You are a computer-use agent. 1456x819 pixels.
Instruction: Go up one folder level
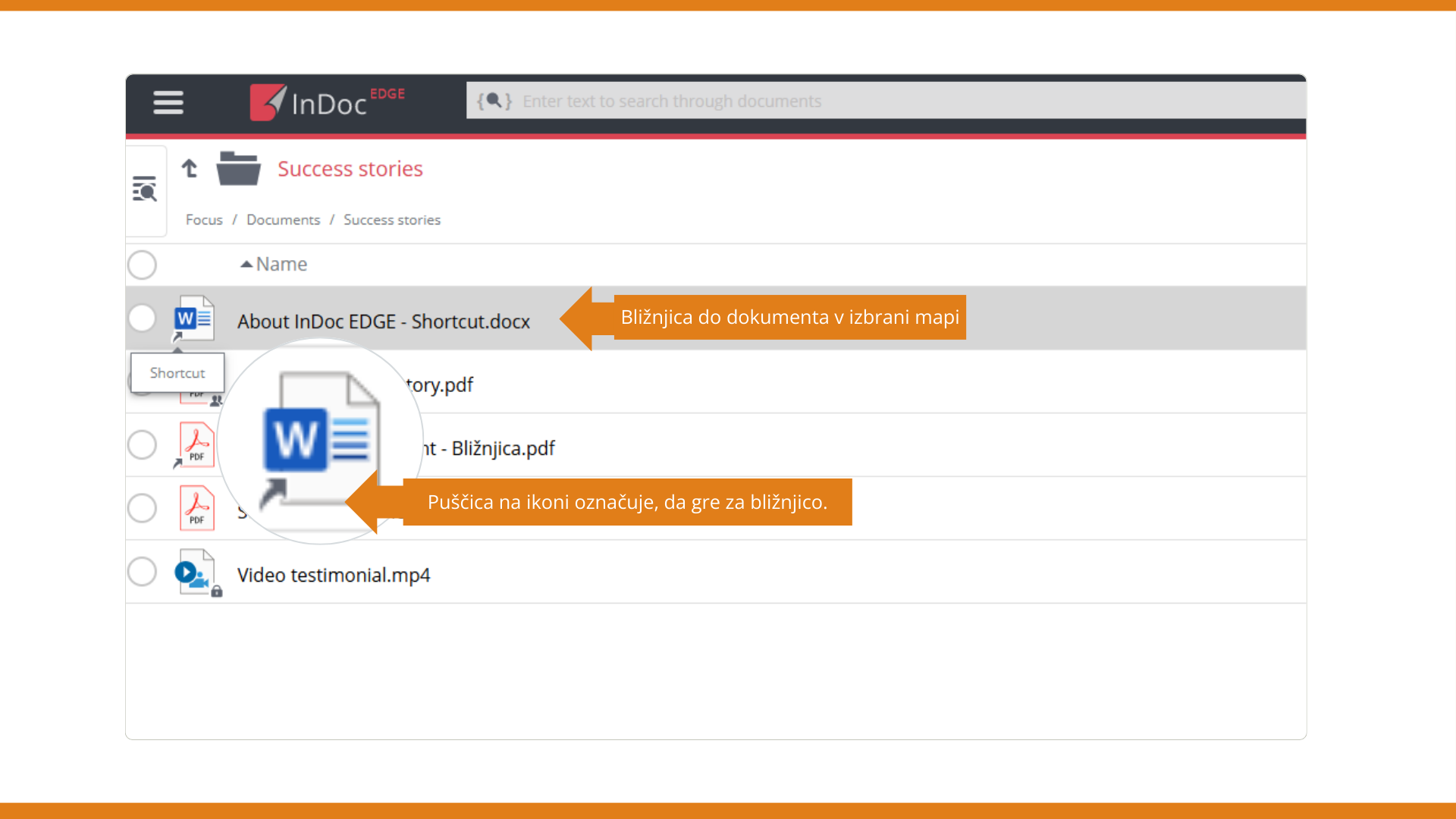pyautogui.click(x=190, y=168)
